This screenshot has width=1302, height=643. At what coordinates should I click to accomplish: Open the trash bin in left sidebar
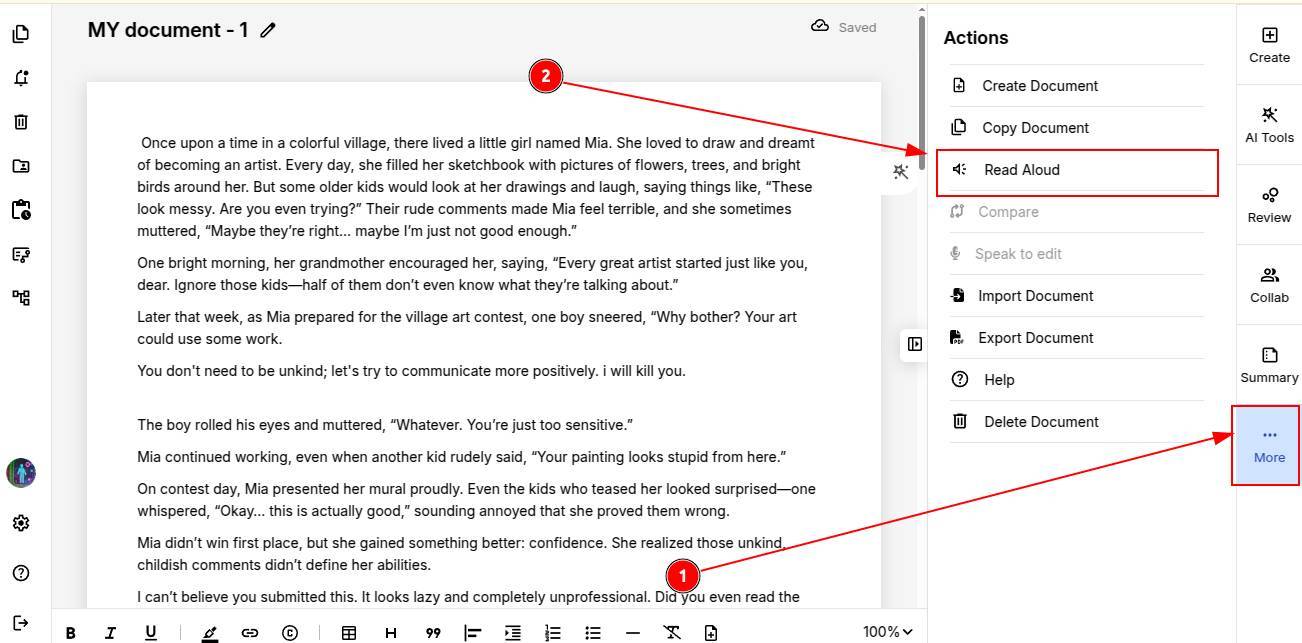coord(21,122)
